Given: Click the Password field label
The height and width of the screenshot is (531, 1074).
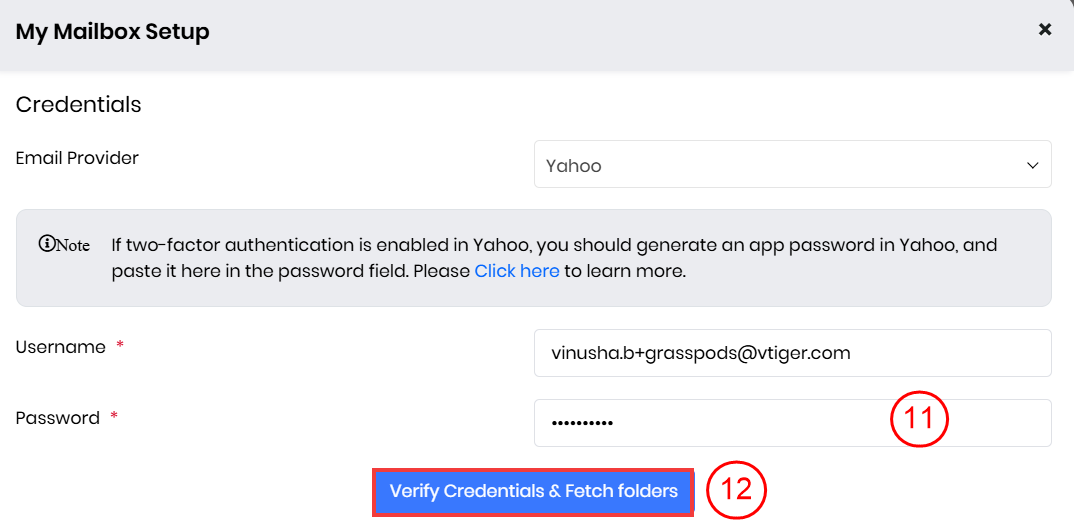Looking at the screenshot, I should 57,418.
